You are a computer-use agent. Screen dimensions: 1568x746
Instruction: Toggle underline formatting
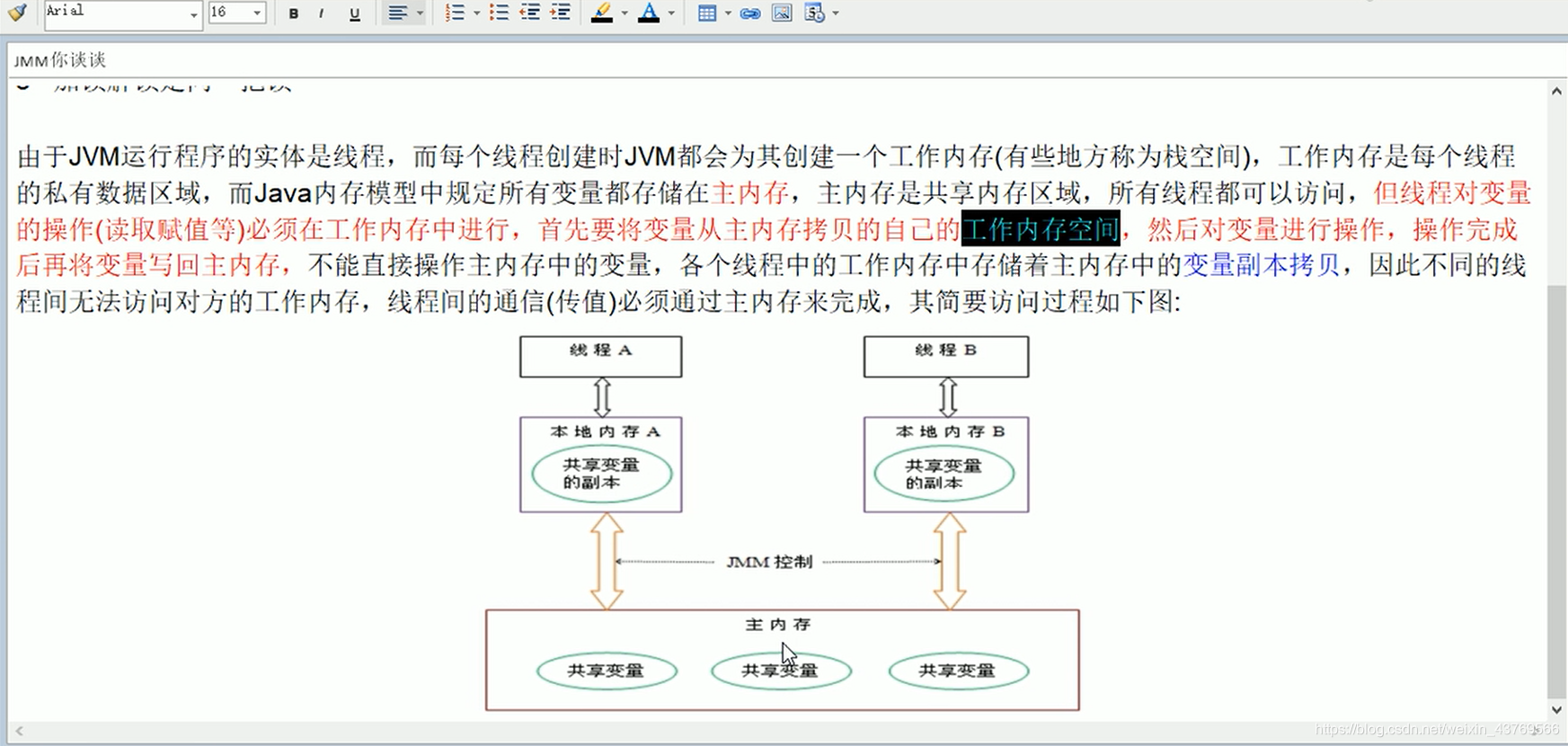355,13
